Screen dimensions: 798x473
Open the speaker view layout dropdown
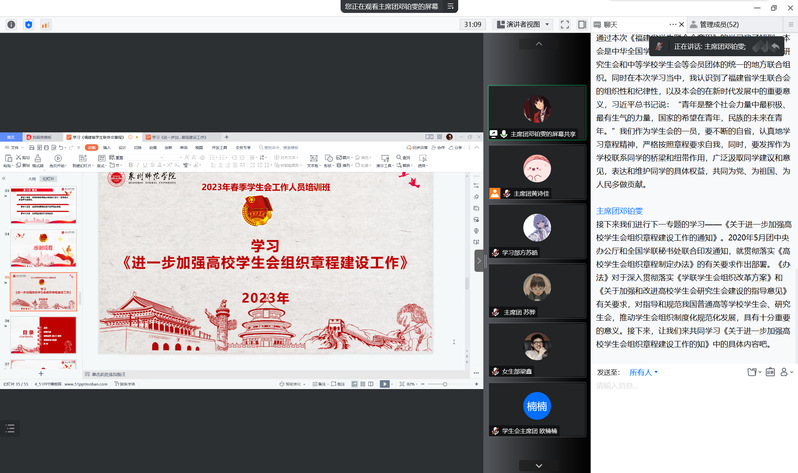(x=523, y=24)
